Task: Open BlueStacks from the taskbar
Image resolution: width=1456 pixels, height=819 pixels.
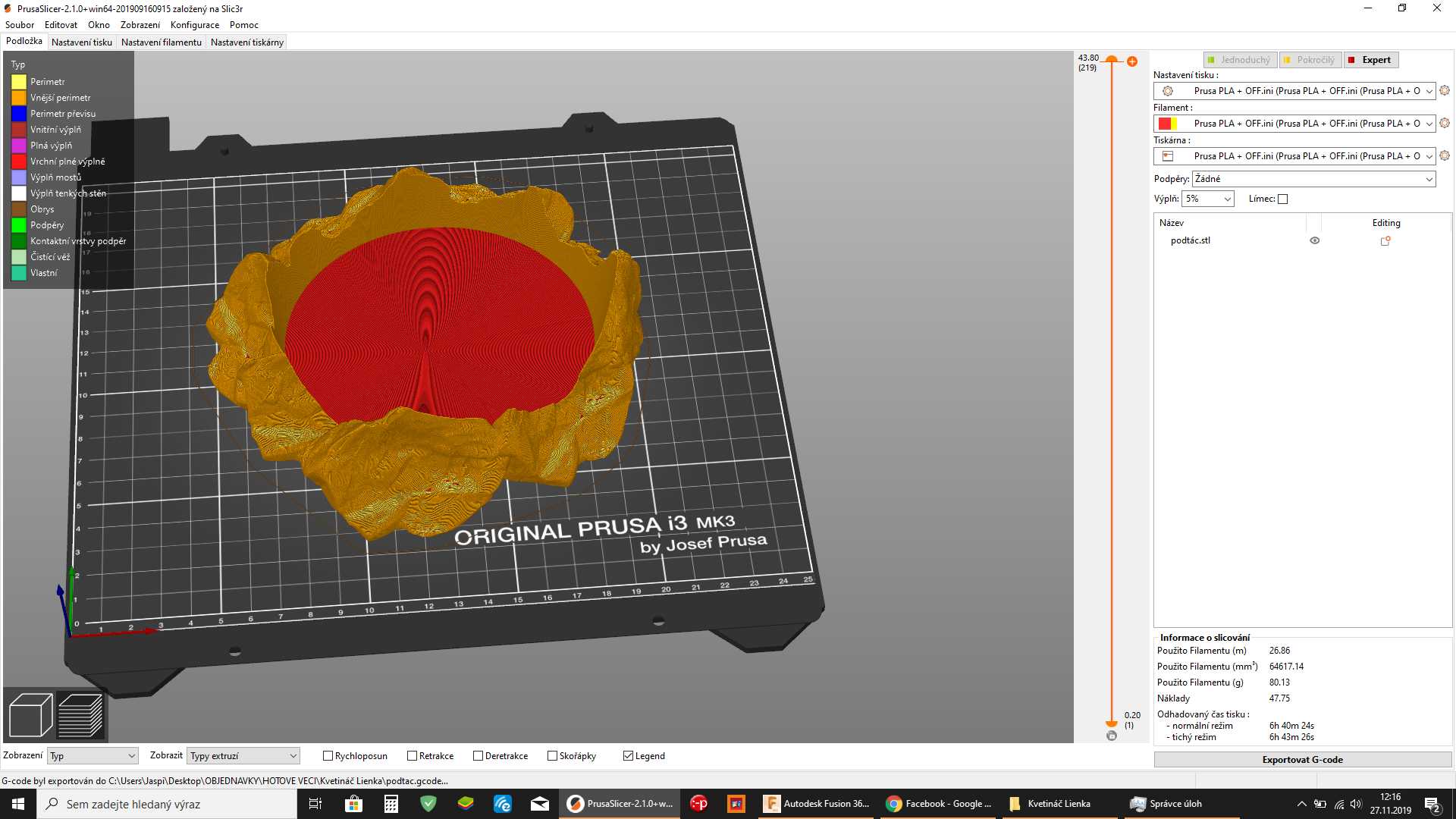Action: [466, 804]
